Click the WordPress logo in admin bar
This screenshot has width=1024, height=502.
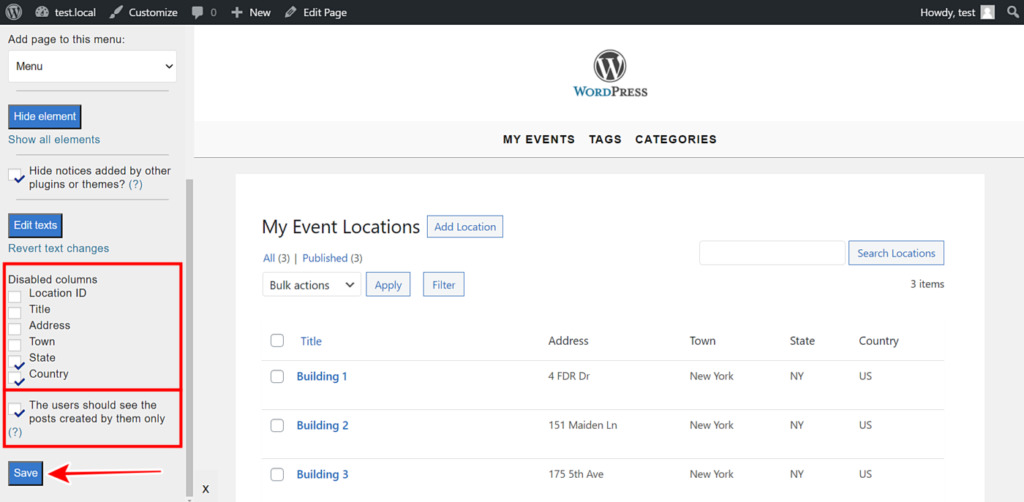coord(14,12)
